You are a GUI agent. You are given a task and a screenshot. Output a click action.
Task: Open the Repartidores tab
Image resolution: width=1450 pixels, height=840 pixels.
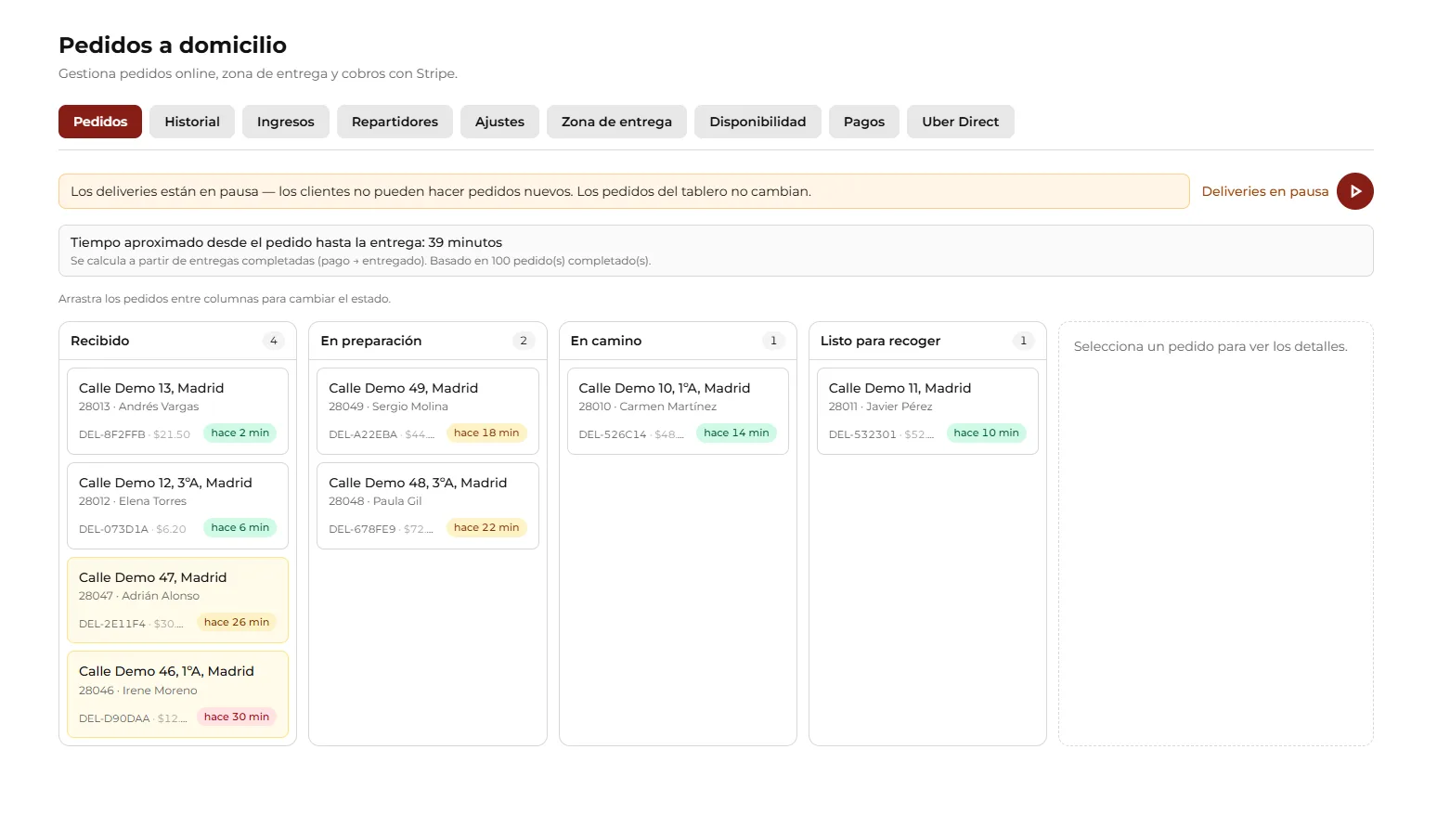pos(395,122)
